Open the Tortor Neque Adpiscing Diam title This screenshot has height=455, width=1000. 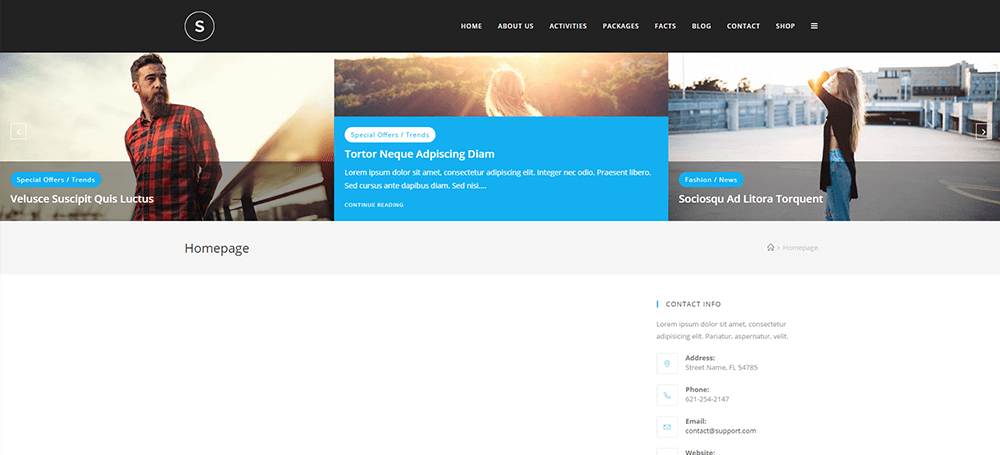click(x=419, y=154)
